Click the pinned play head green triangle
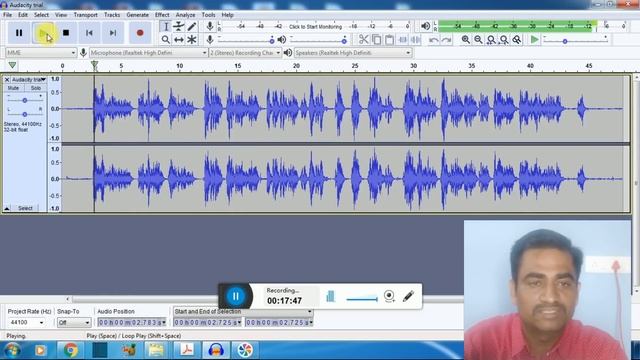 click(x=12, y=65)
